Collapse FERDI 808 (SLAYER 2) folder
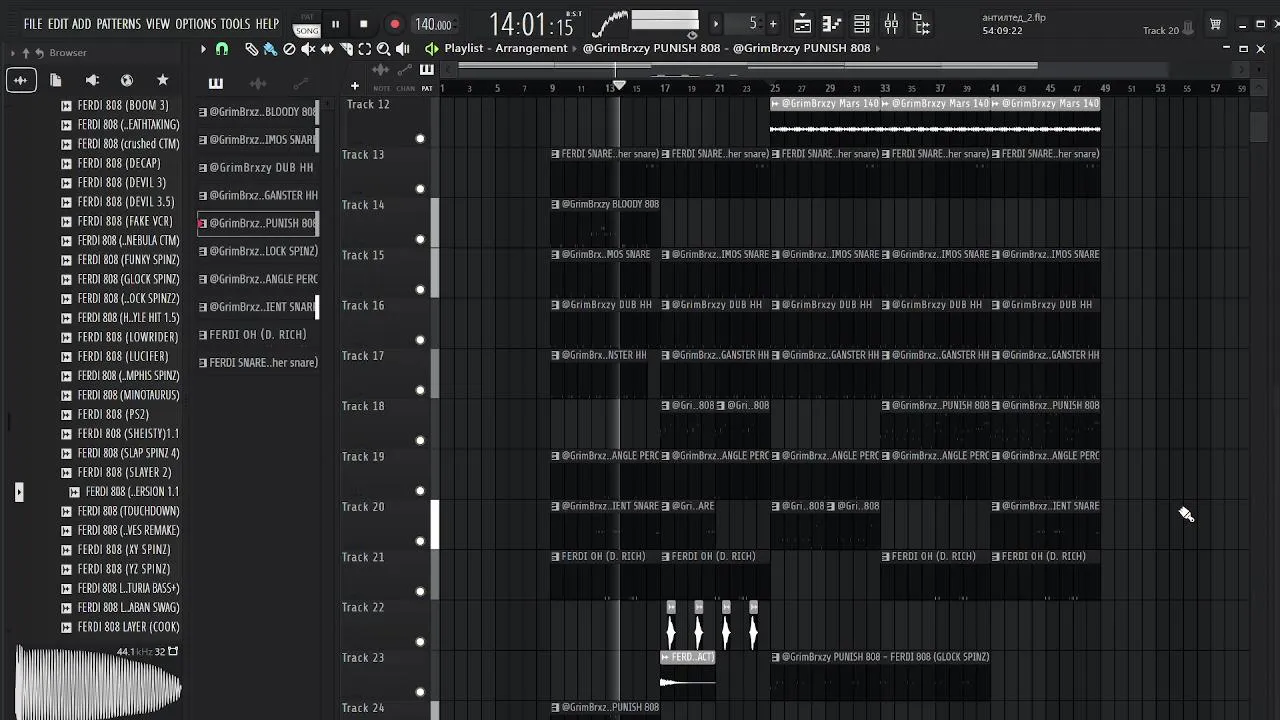The image size is (1280, 720). click(66, 472)
